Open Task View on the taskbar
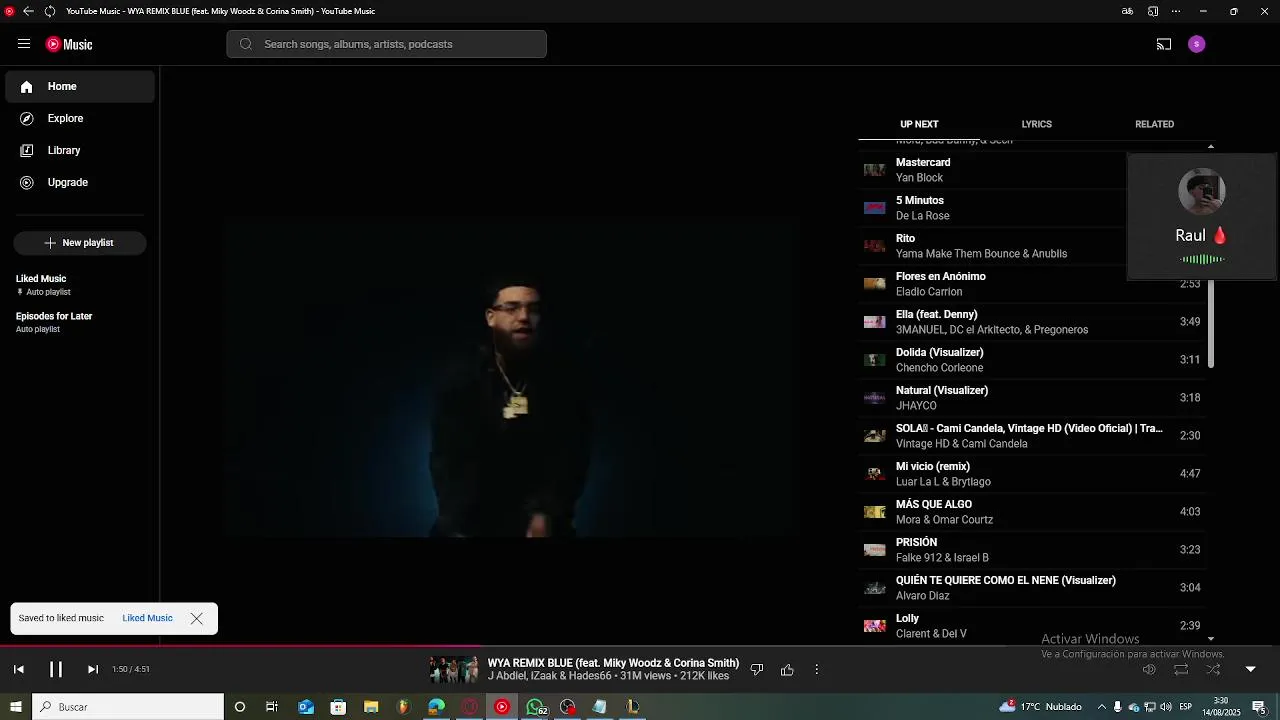Screen dimensions: 1280x720 point(272,707)
